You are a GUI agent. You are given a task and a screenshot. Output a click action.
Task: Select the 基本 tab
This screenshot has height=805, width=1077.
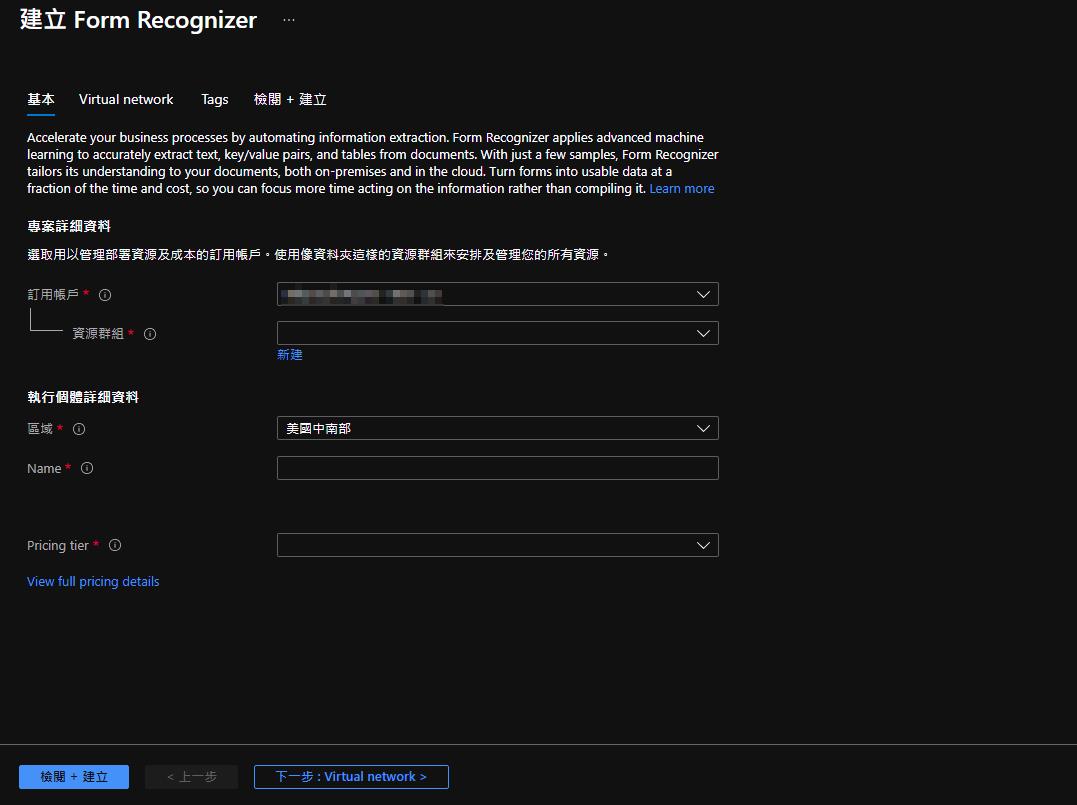[41, 100]
